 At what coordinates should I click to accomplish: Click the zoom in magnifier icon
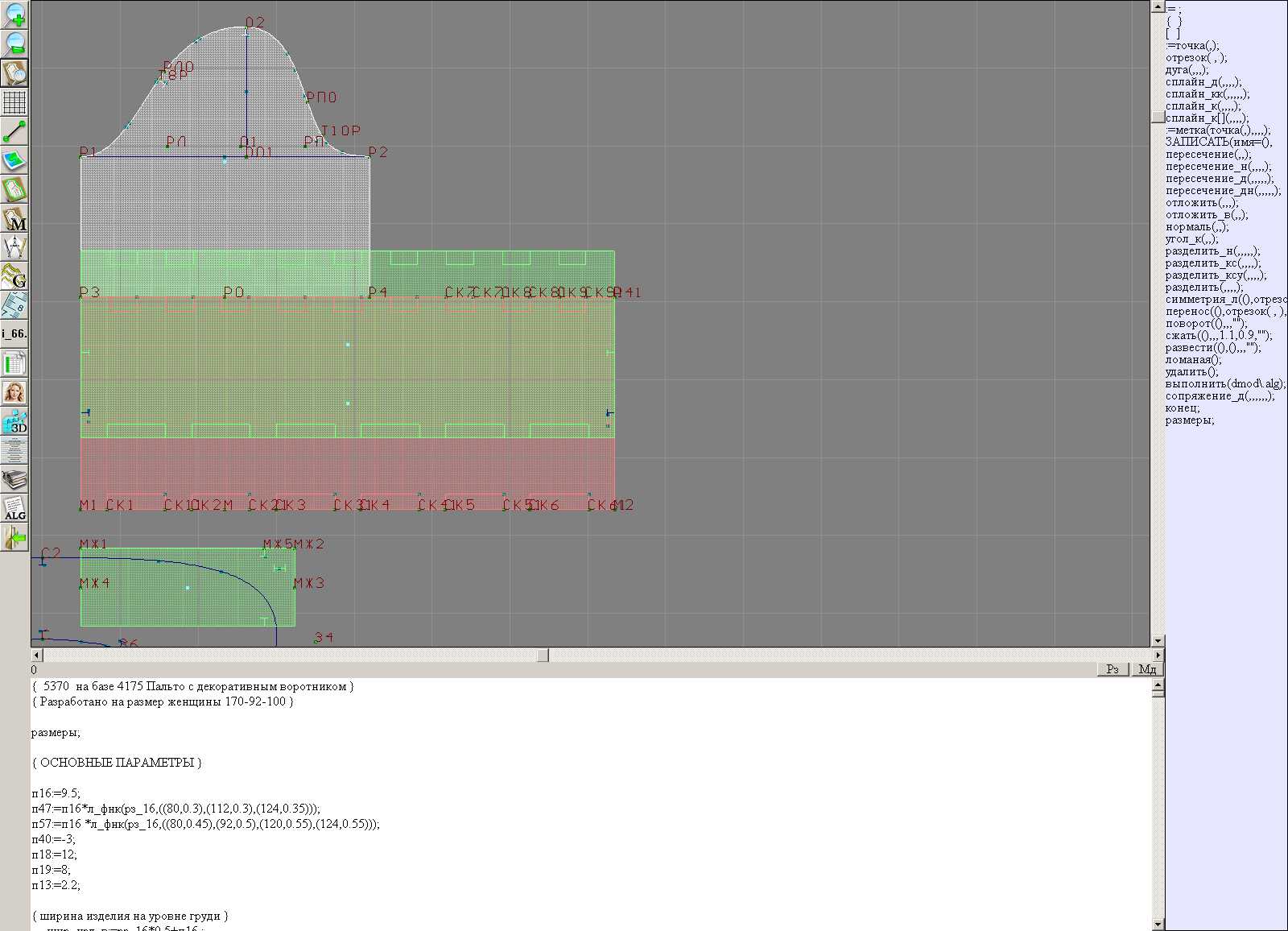coord(14,14)
